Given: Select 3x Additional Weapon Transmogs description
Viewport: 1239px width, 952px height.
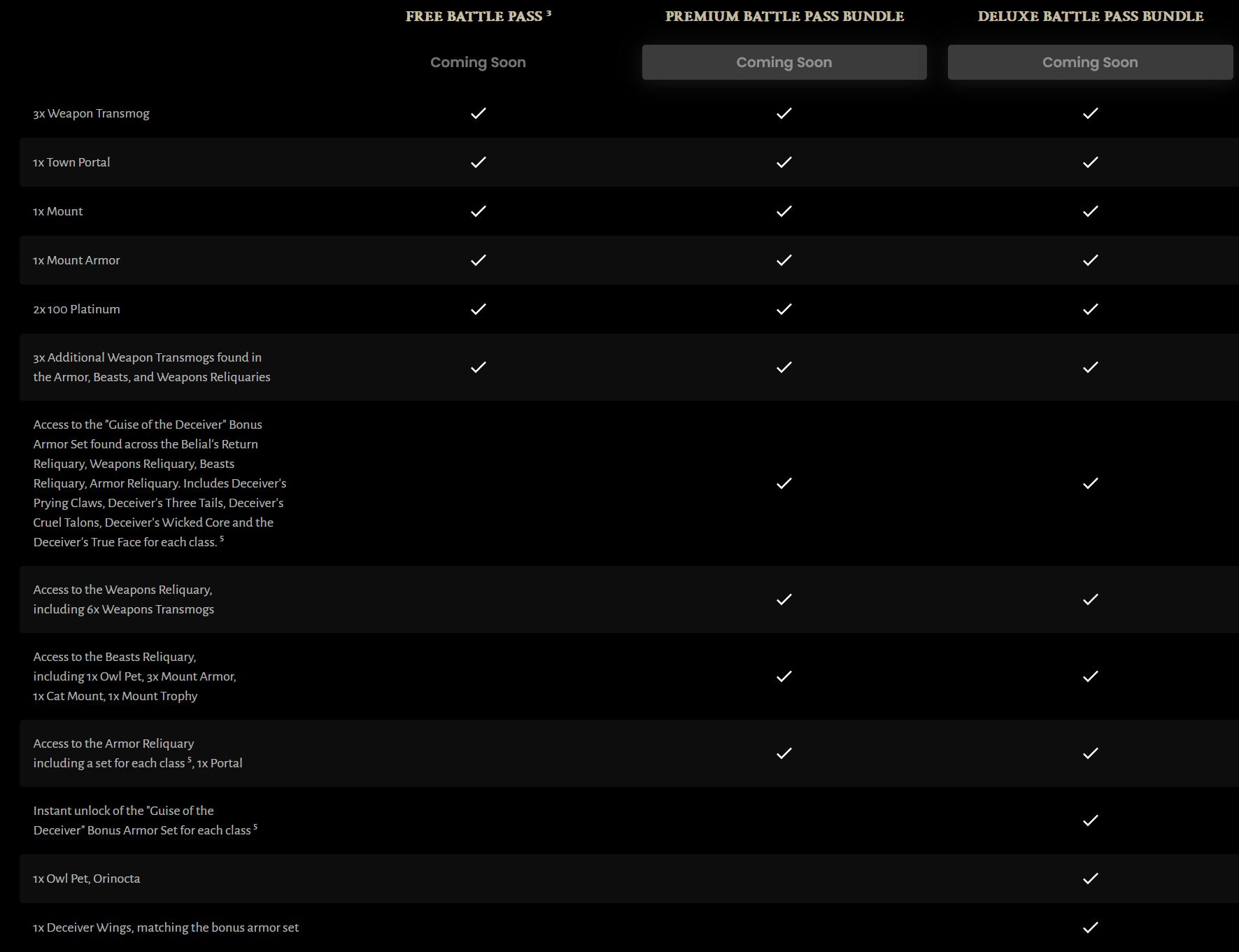Looking at the screenshot, I should click(x=152, y=367).
